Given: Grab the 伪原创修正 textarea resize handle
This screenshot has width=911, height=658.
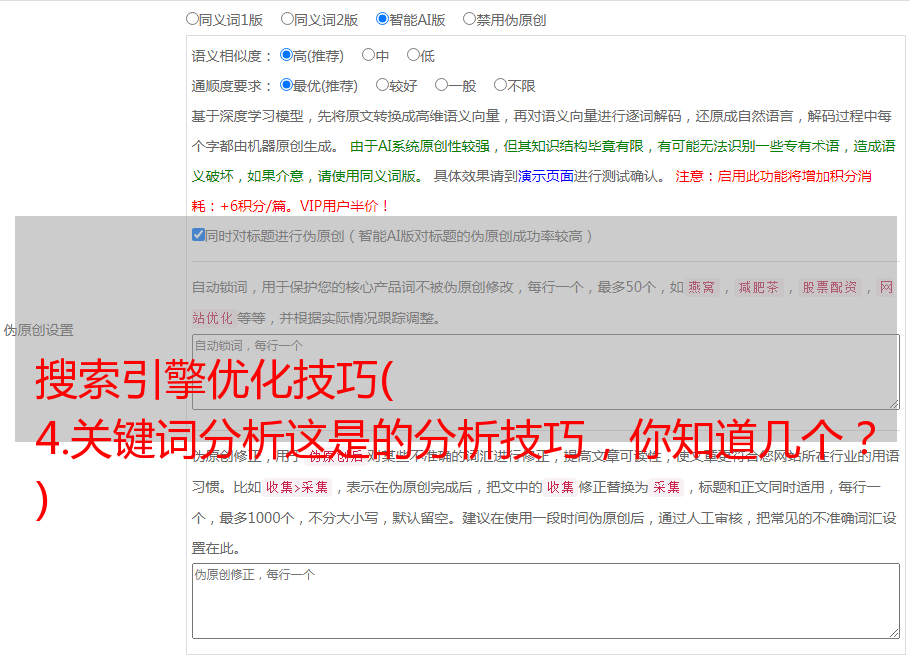Looking at the screenshot, I should [x=894, y=633].
